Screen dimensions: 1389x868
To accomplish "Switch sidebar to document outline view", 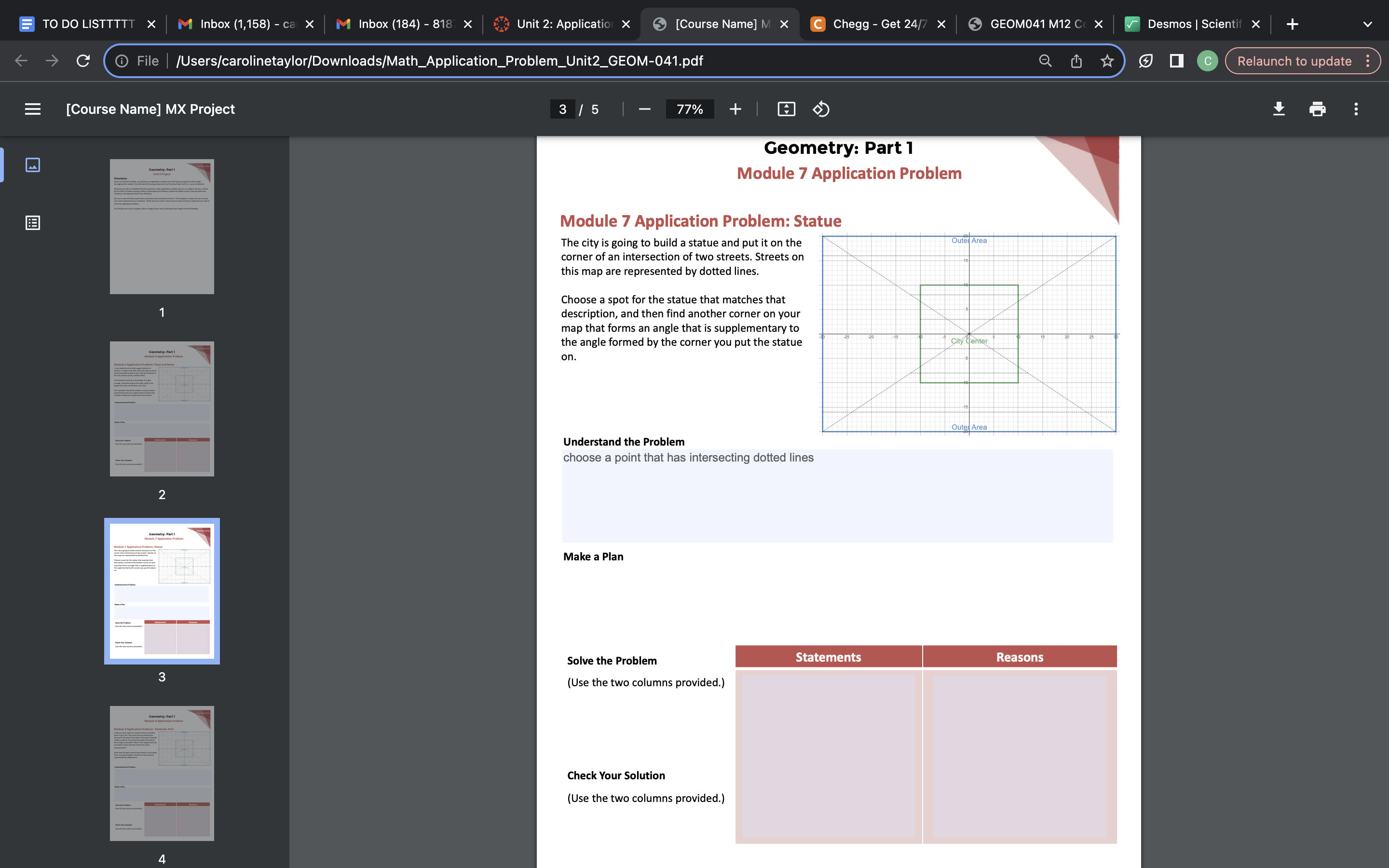I will click(x=33, y=222).
